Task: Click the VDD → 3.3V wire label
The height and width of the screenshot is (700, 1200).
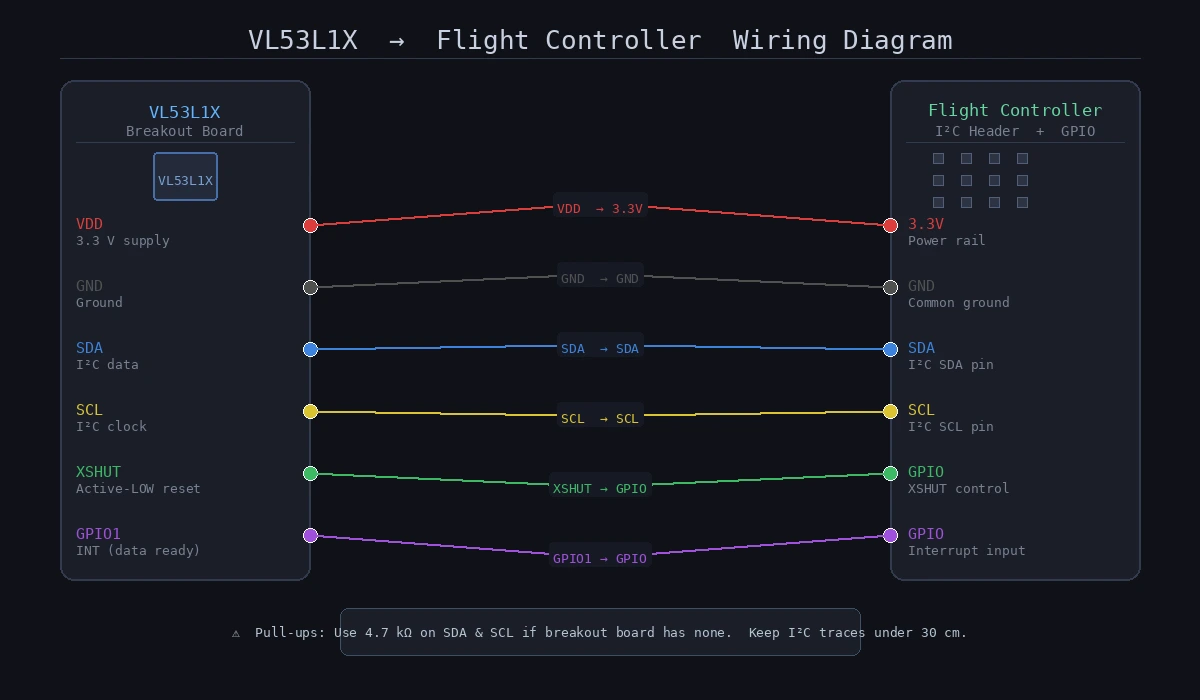Action: click(600, 209)
